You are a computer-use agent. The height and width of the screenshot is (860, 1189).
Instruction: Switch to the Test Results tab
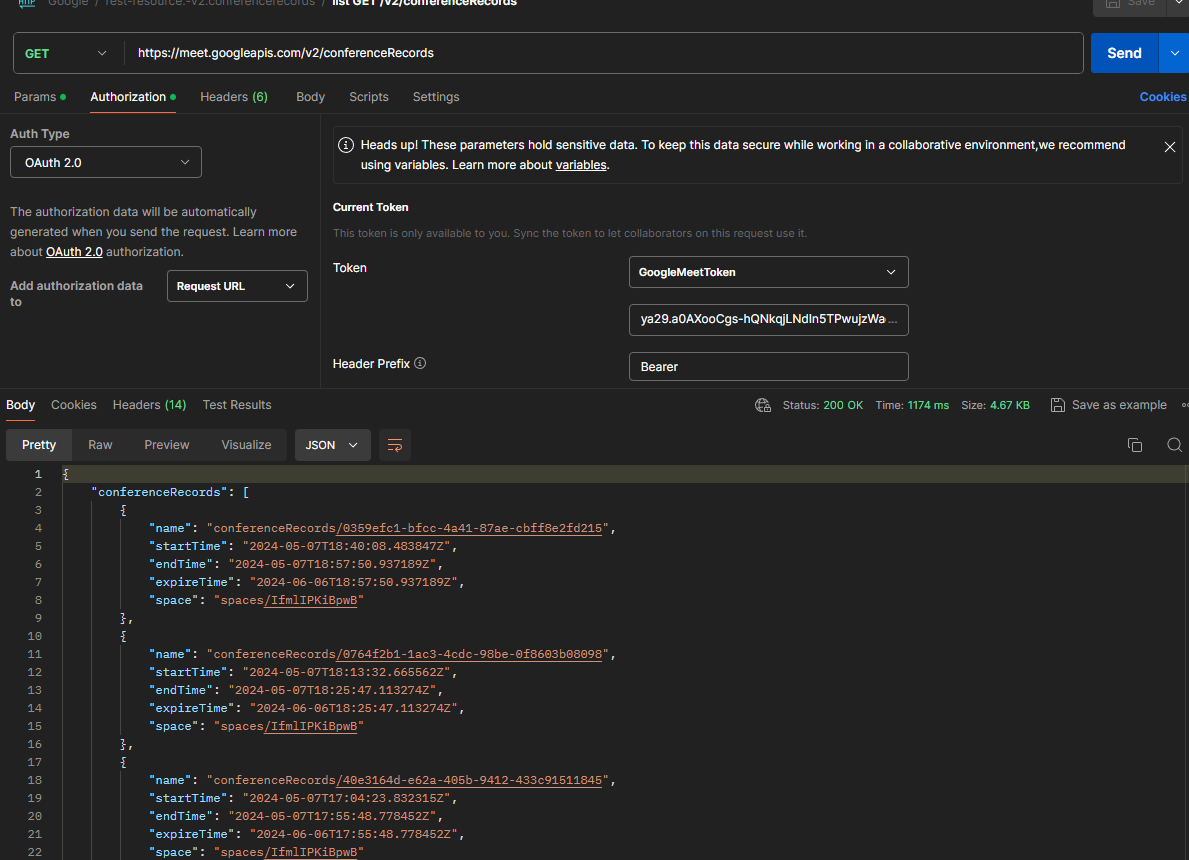237,405
